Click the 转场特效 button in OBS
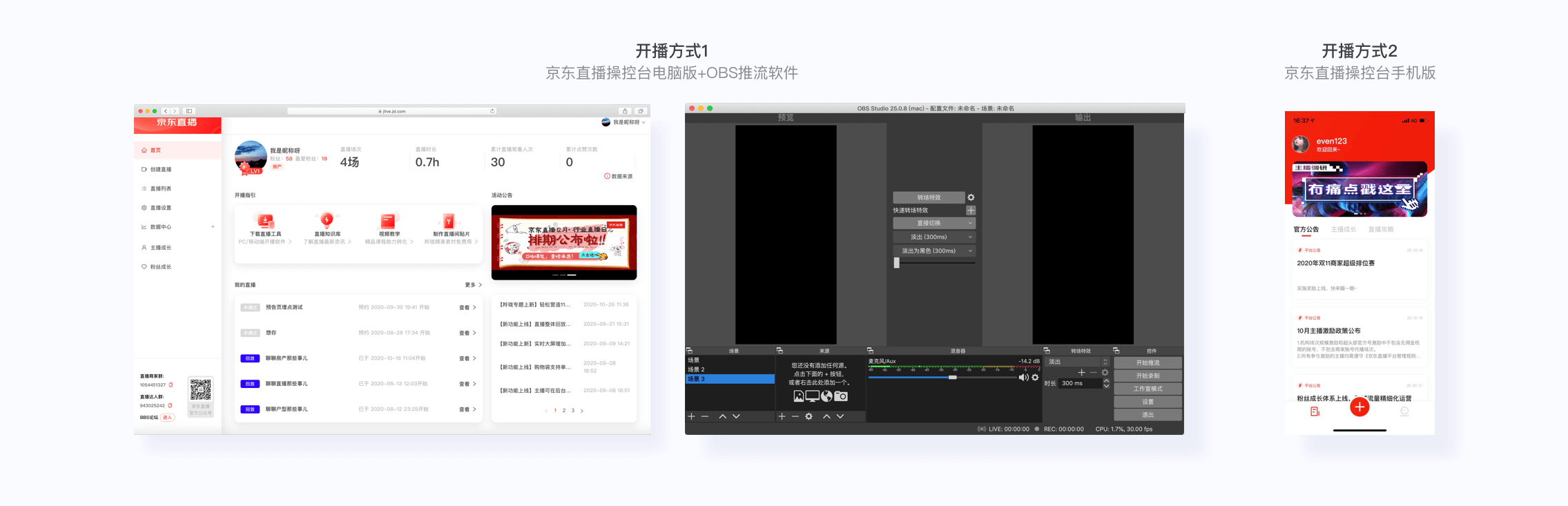 [929, 197]
